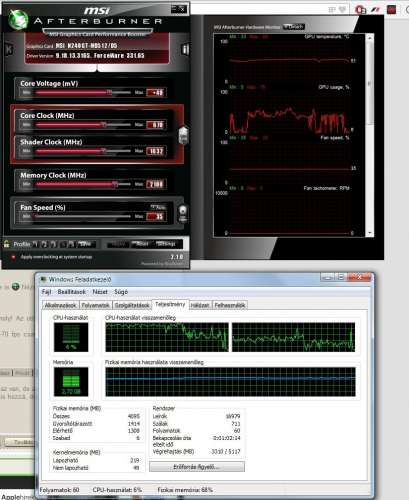This screenshot has height=500, width=409.
Task: Click the first CPU history graph
Action: pyautogui.click(x=167, y=337)
